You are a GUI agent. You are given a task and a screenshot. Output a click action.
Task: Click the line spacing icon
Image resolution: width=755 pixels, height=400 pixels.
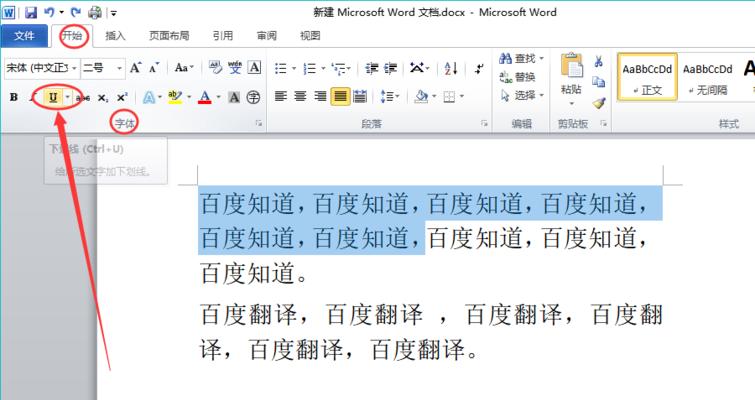[387, 97]
